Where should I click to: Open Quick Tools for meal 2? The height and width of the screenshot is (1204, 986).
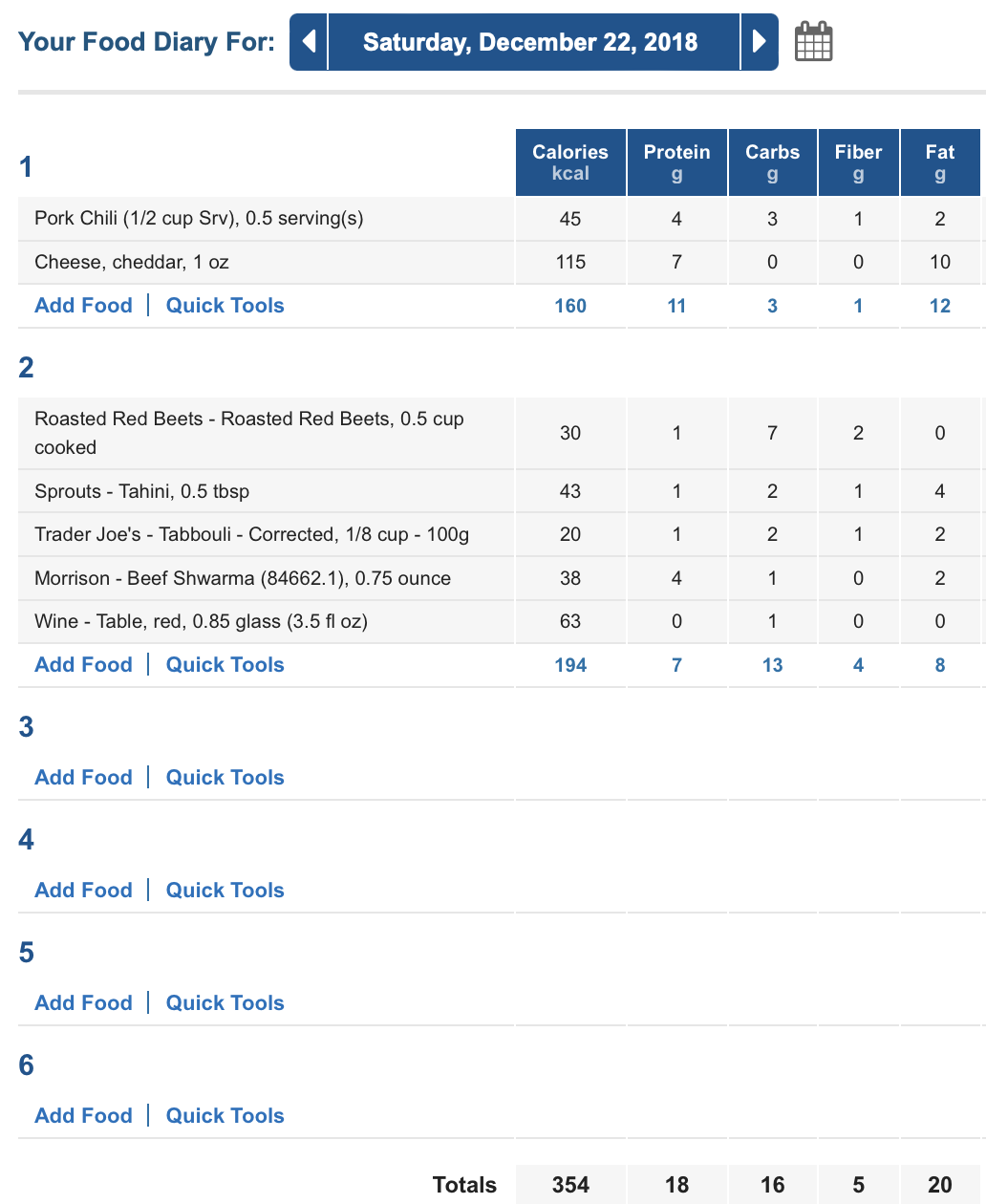pyautogui.click(x=225, y=665)
